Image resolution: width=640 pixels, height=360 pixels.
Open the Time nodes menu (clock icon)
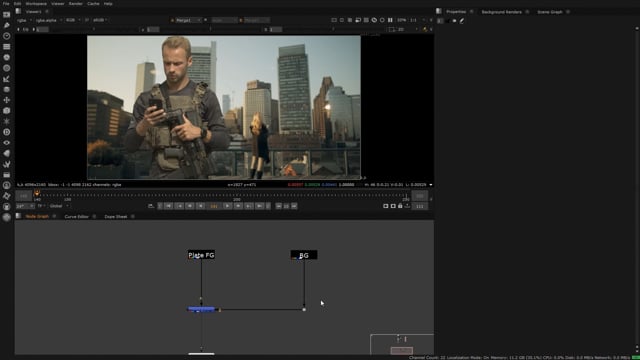pos(7,36)
